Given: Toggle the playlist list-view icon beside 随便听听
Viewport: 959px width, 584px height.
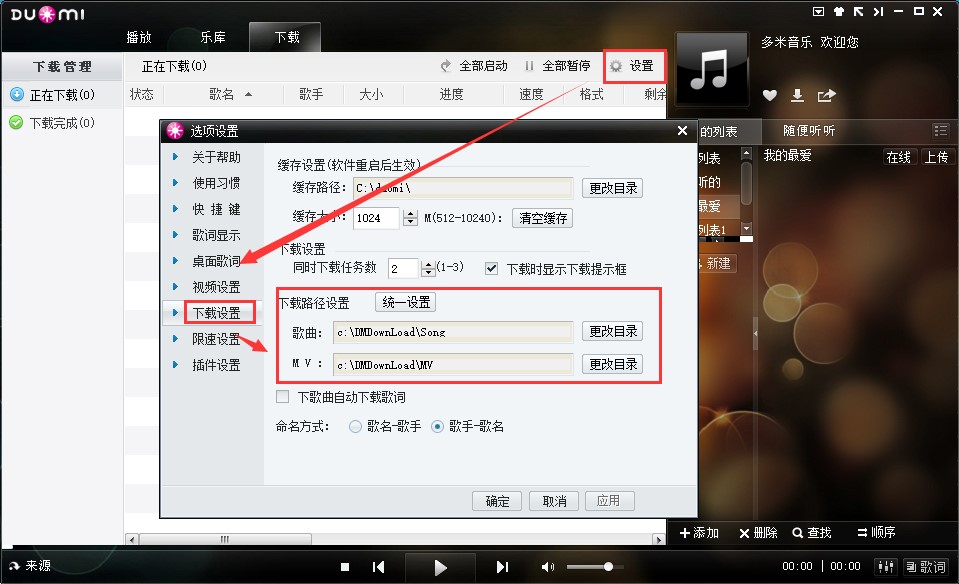Looking at the screenshot, I should click(940, 131).
